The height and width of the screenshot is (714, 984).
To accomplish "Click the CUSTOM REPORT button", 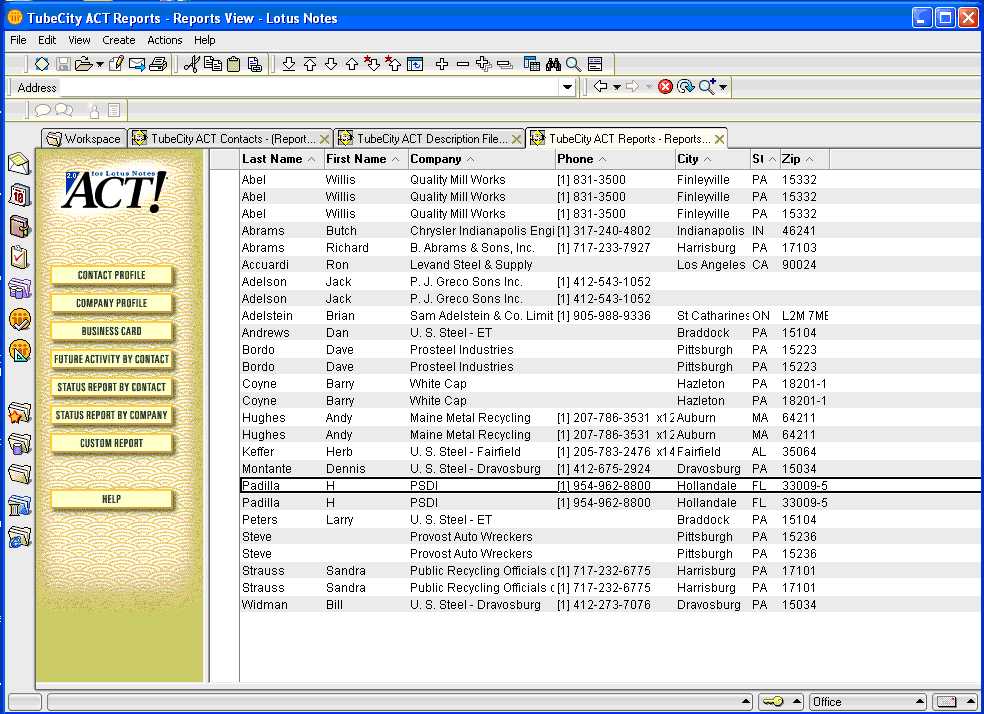I will 112,443.
